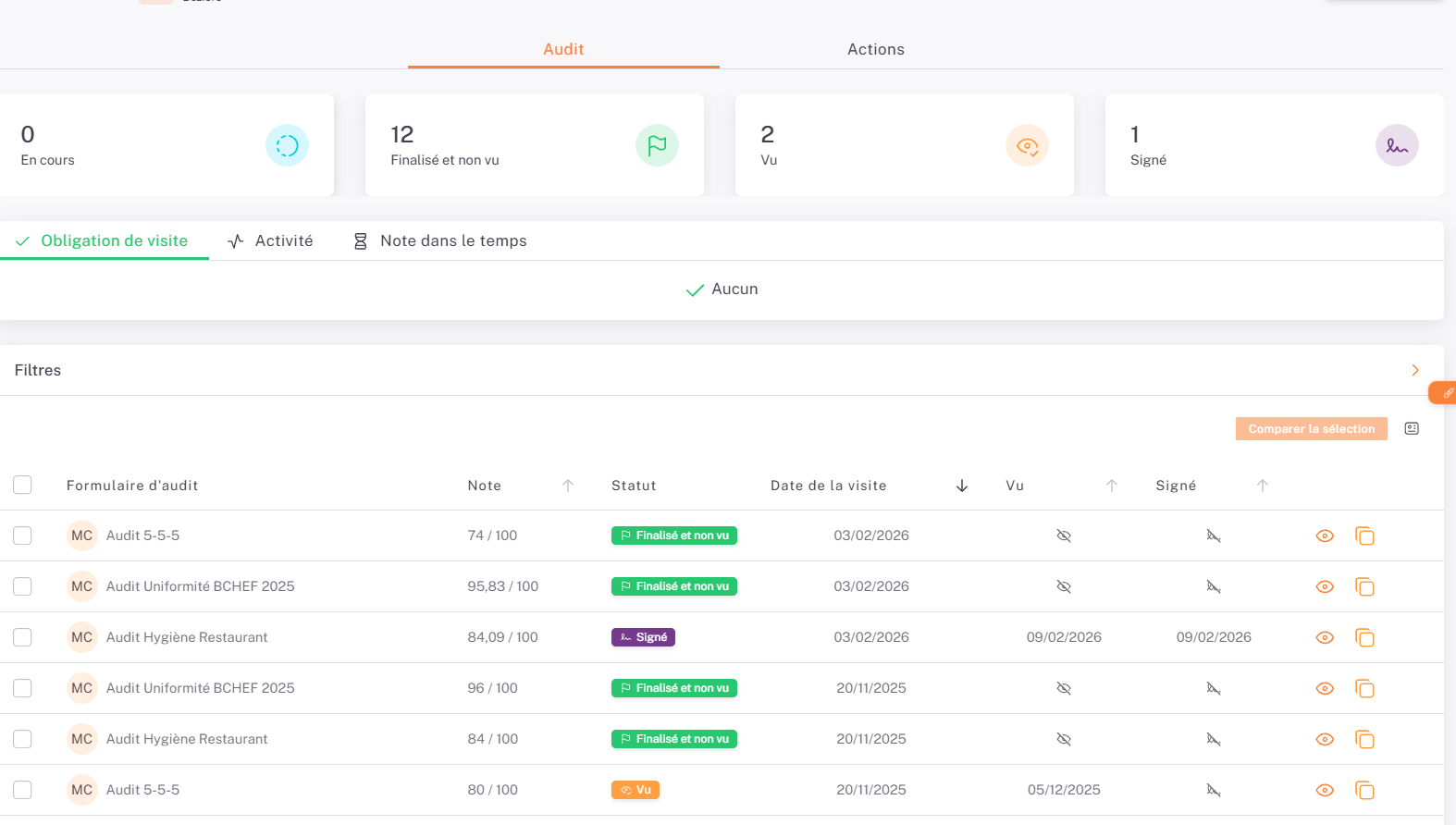Click not-signed icon in 96 / 100 row
The height and width of the screenshot is (825, 1456).
click(1214, 689)
